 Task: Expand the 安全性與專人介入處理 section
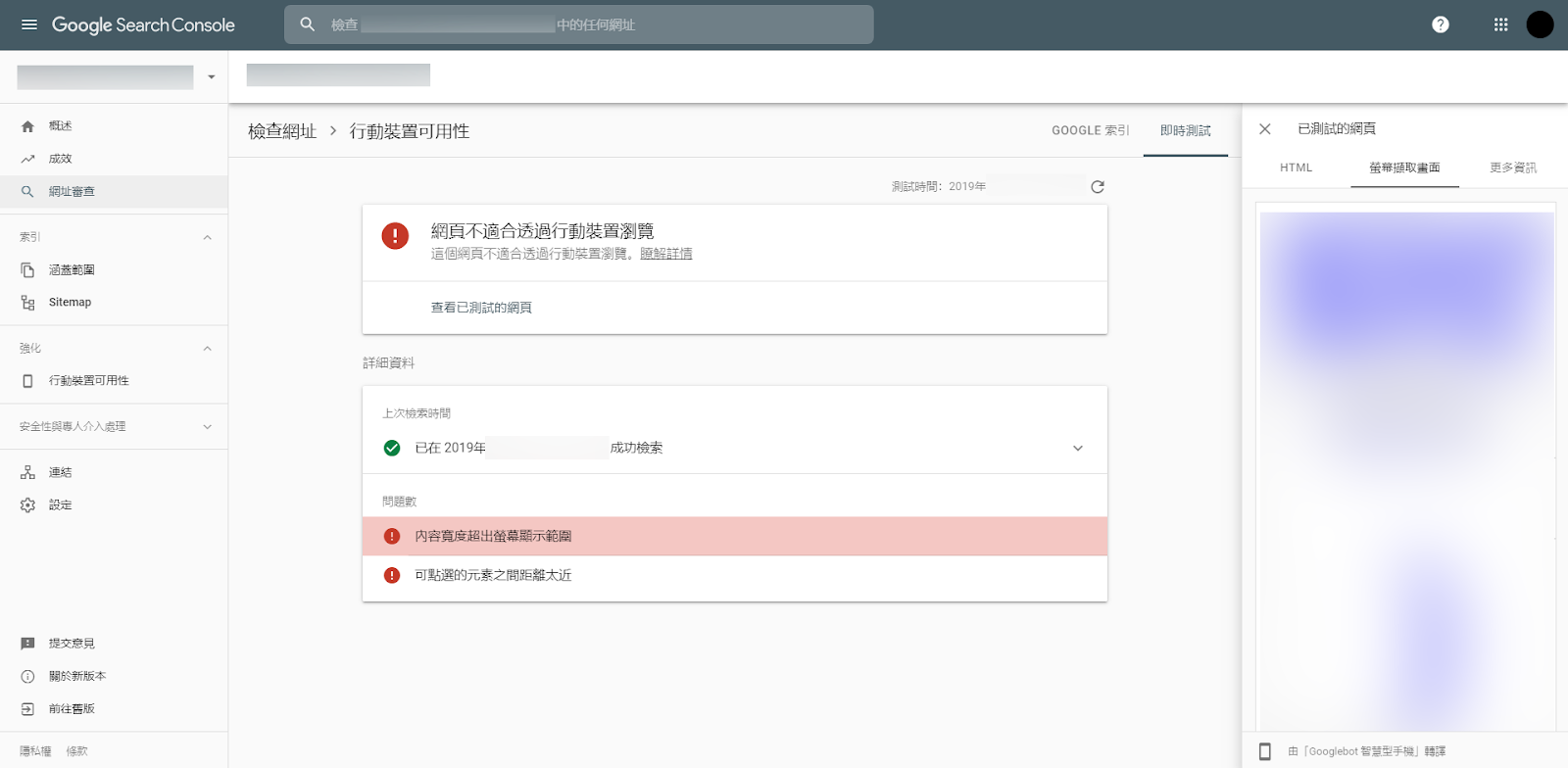(x=207, y=427)
